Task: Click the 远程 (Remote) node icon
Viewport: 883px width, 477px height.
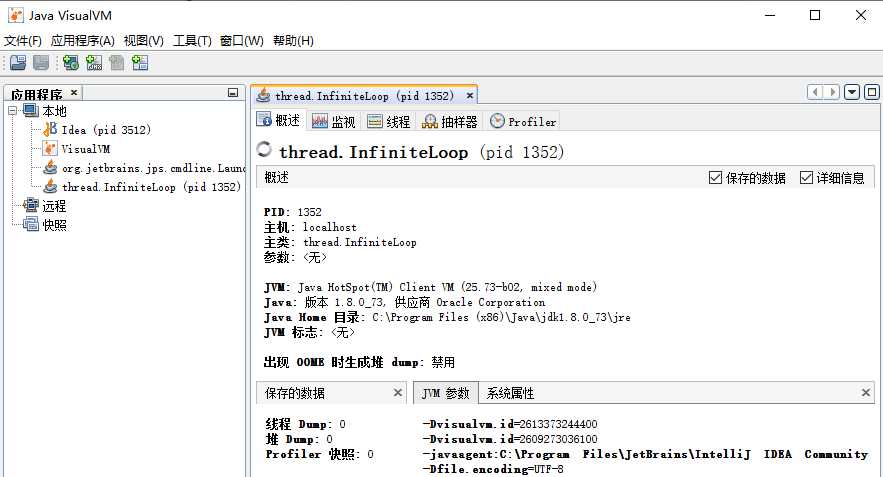Action: pos(30,206)
